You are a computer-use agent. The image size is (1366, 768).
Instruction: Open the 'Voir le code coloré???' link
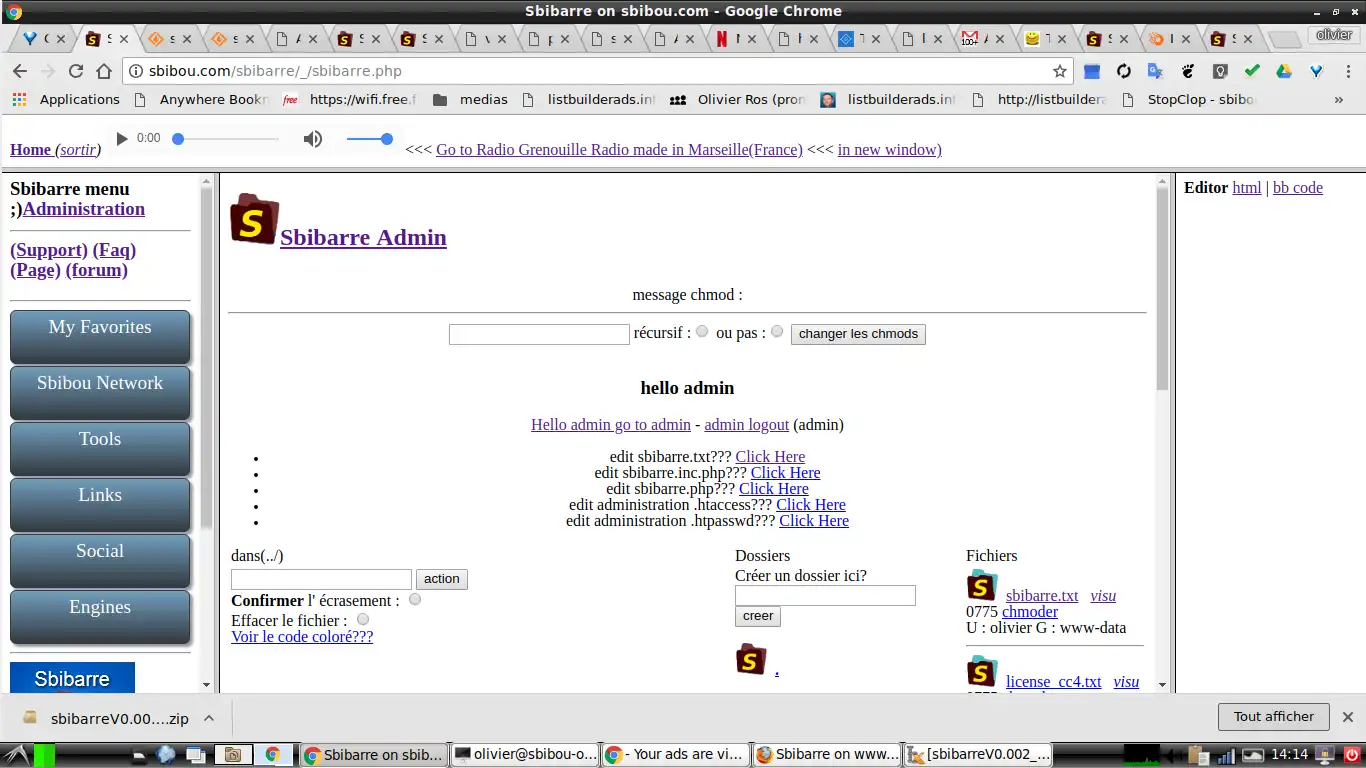coord(302,637)
